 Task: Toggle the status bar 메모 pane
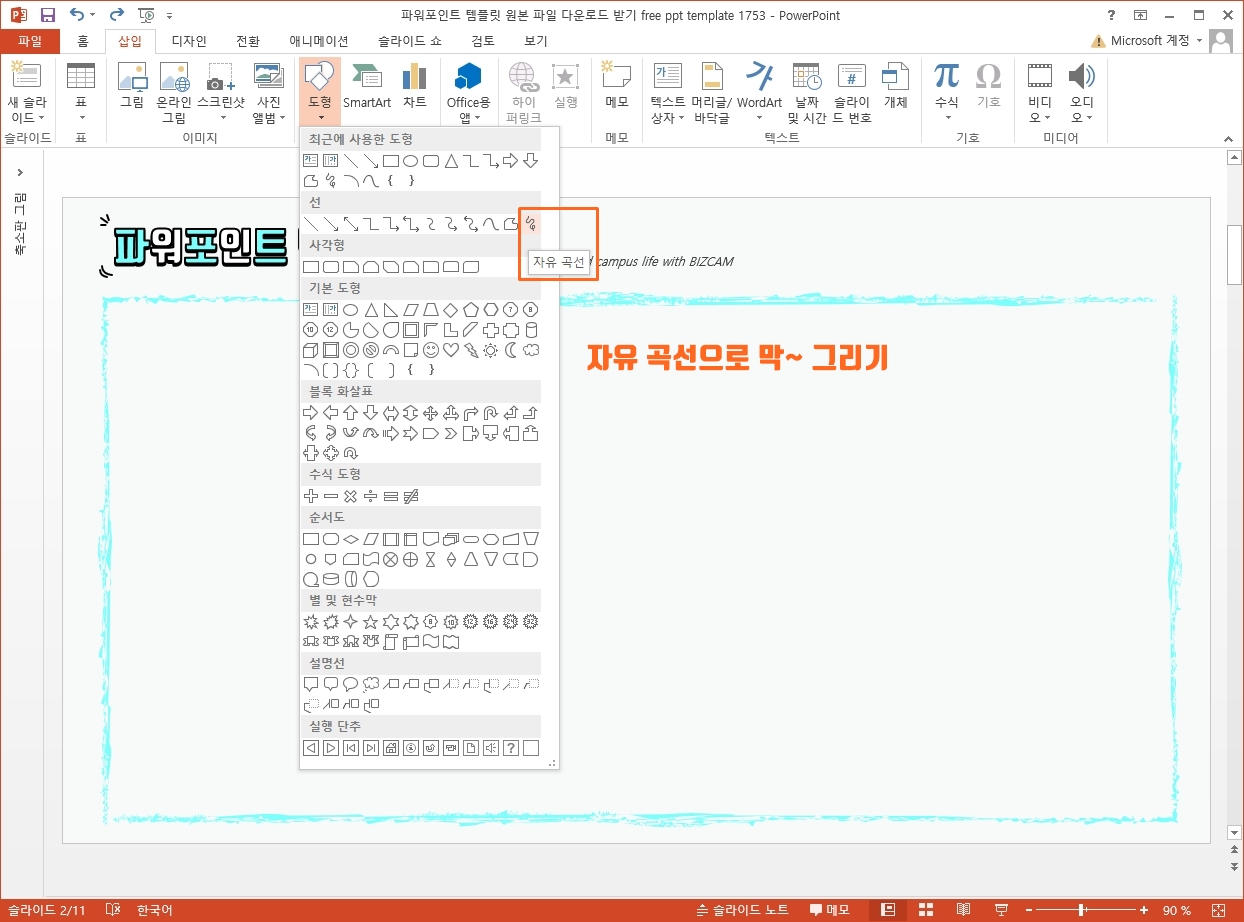click(829, 910)
